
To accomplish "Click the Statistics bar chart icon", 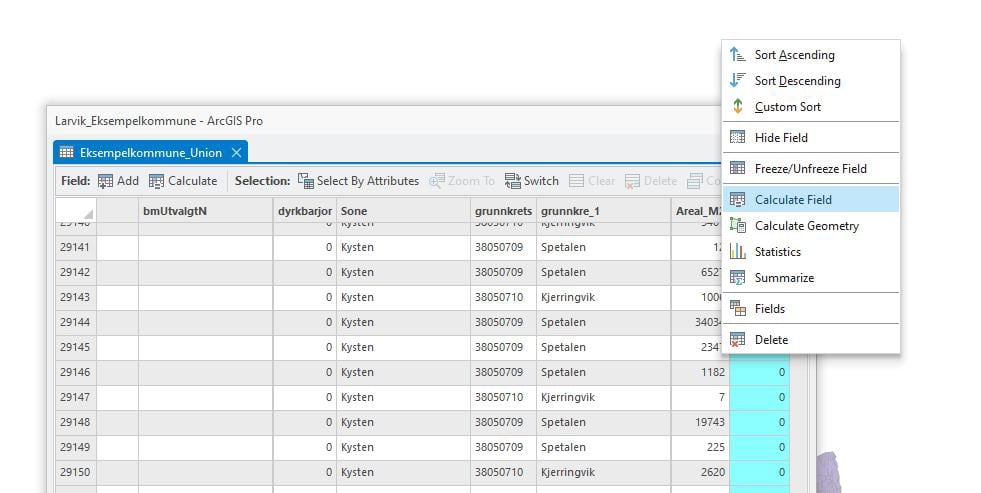I will (738, 252).
